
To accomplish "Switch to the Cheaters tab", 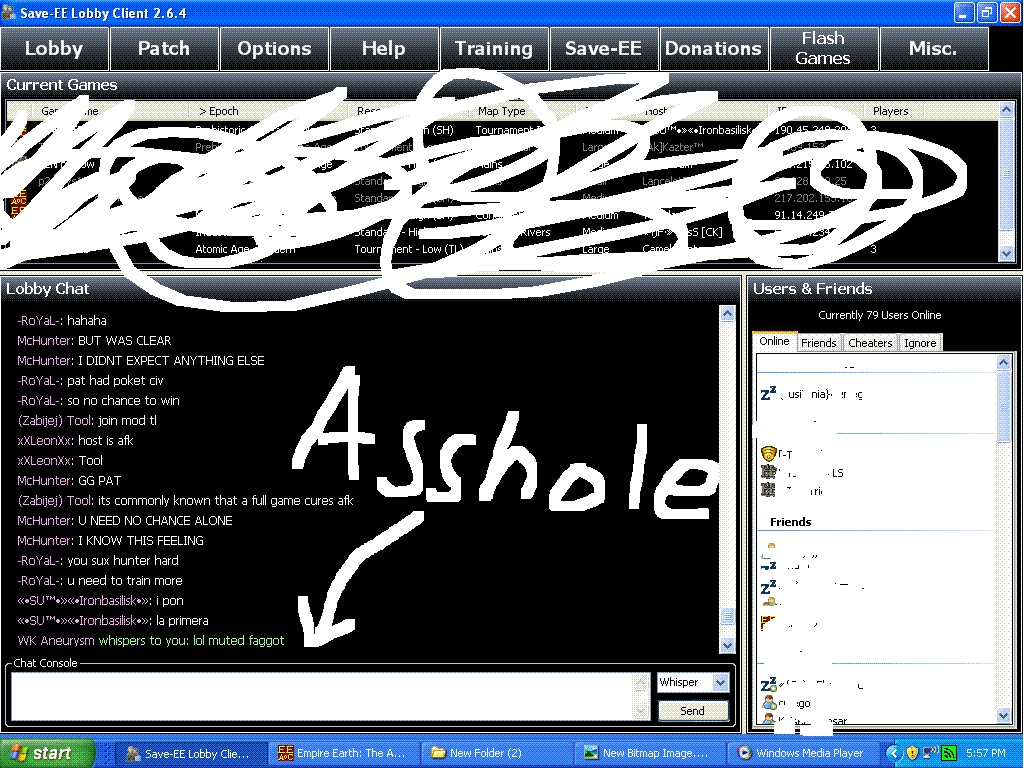I will coord(870,343).
